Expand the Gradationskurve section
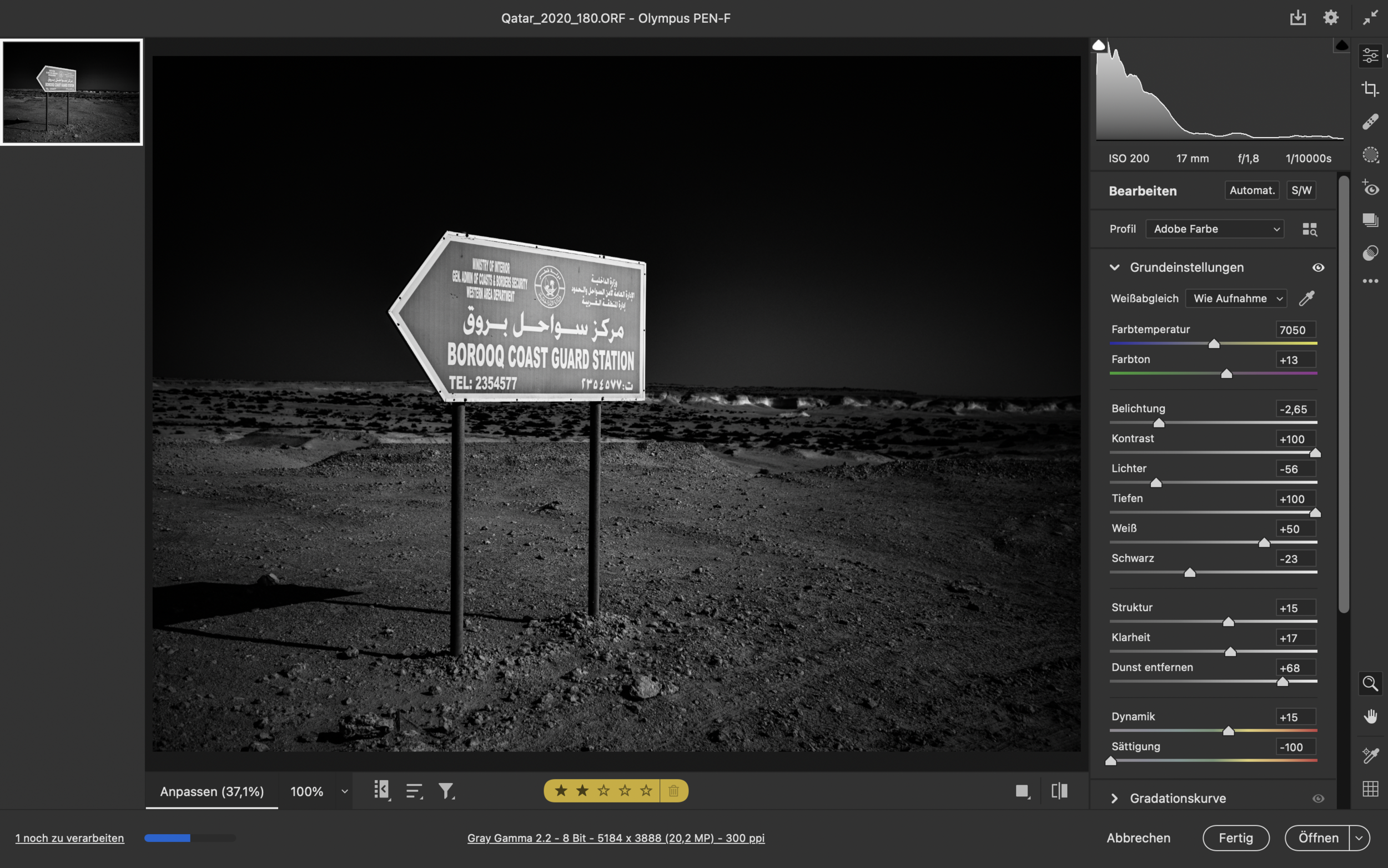 point(1115,799)
